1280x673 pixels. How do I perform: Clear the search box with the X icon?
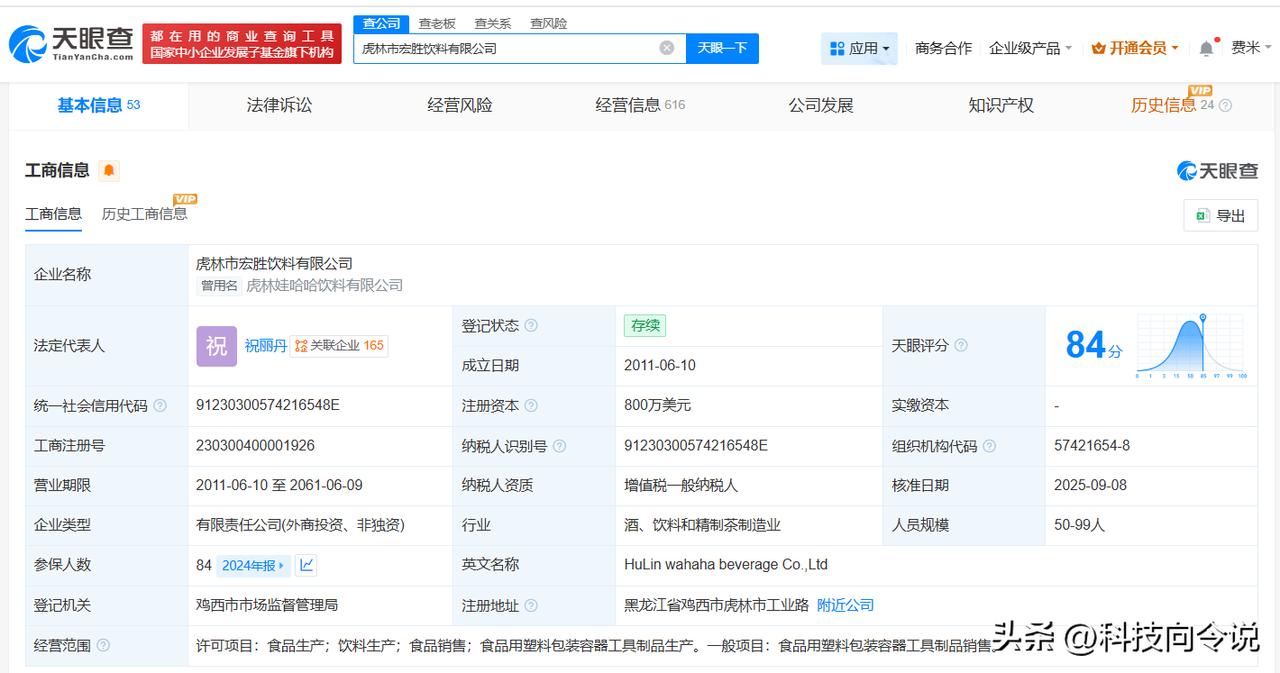(667, 48)
